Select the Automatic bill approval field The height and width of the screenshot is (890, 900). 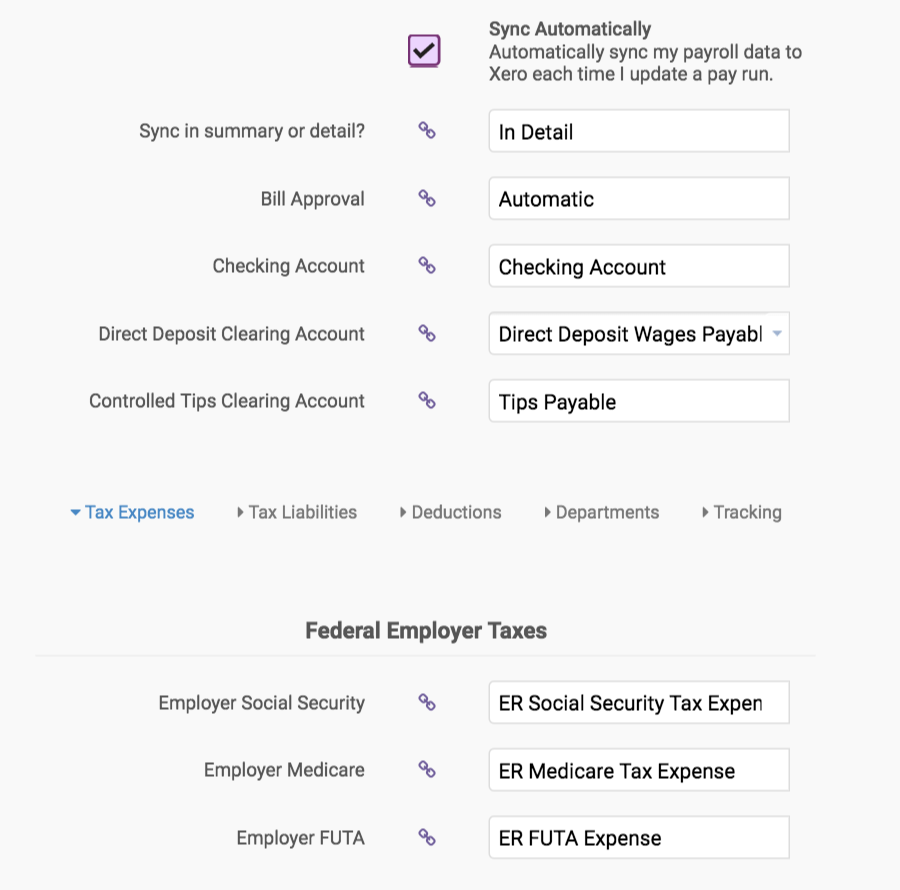tap(639, 198)
